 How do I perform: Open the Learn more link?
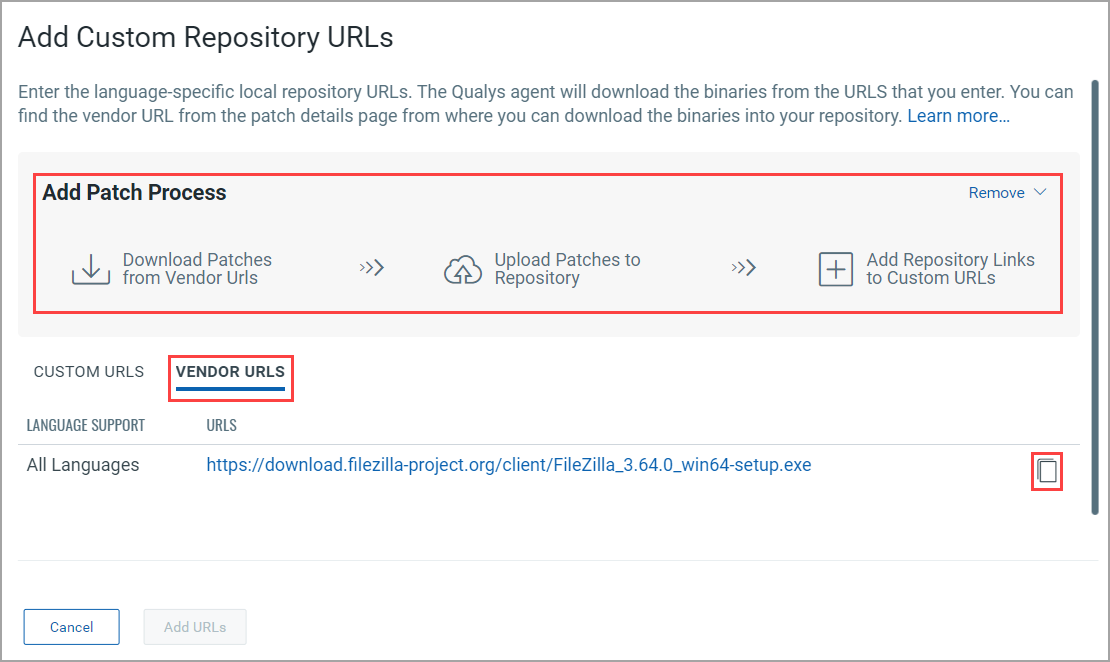(x=957, y=115)
